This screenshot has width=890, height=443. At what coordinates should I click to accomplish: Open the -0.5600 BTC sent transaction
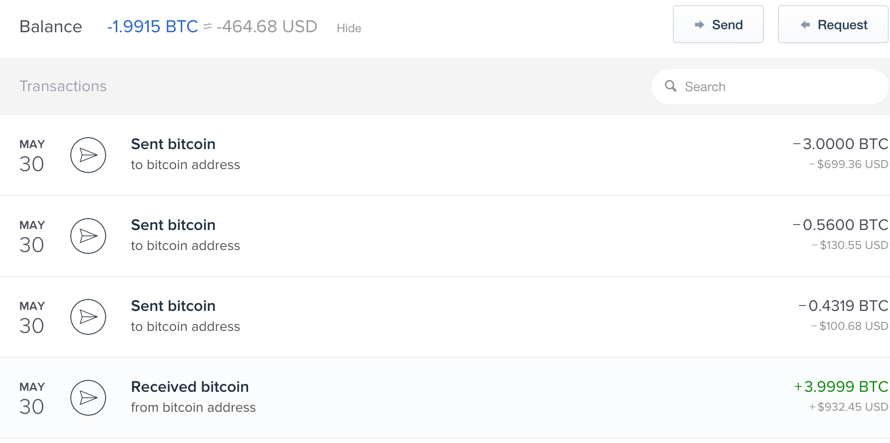point(445,236)
